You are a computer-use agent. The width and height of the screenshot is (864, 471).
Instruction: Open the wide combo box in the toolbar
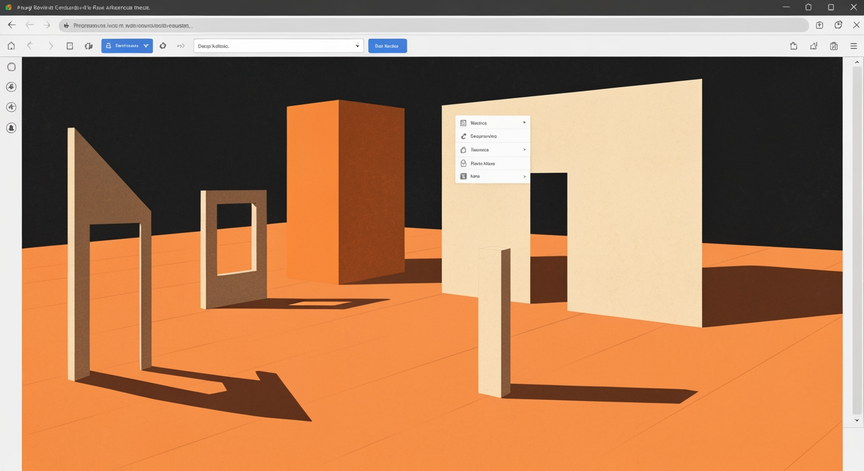(278, 46)
